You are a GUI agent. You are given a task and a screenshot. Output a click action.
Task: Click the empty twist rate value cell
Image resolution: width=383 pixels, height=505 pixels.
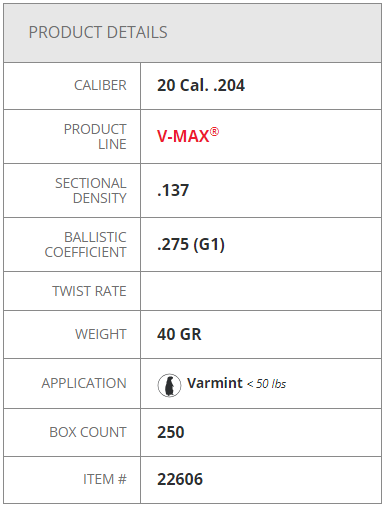[261, 291]
